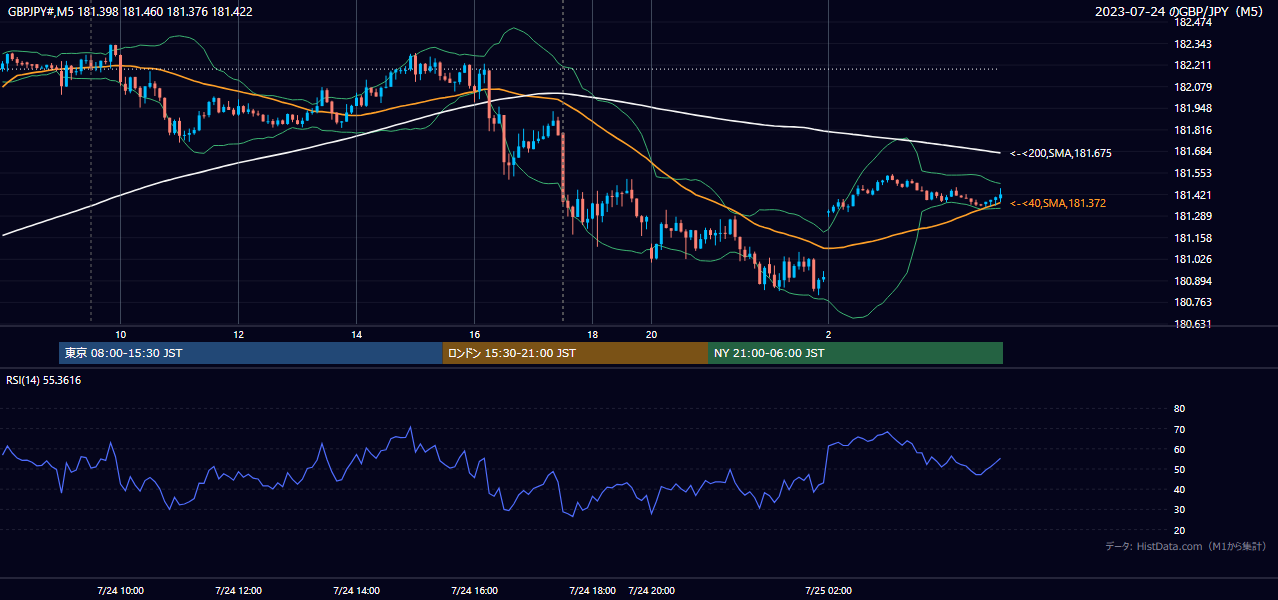Click the 7/24 16:00 time axis label
Image resolution: width=1278 pixels, height=600 pixels.
[x=475, y=591]
